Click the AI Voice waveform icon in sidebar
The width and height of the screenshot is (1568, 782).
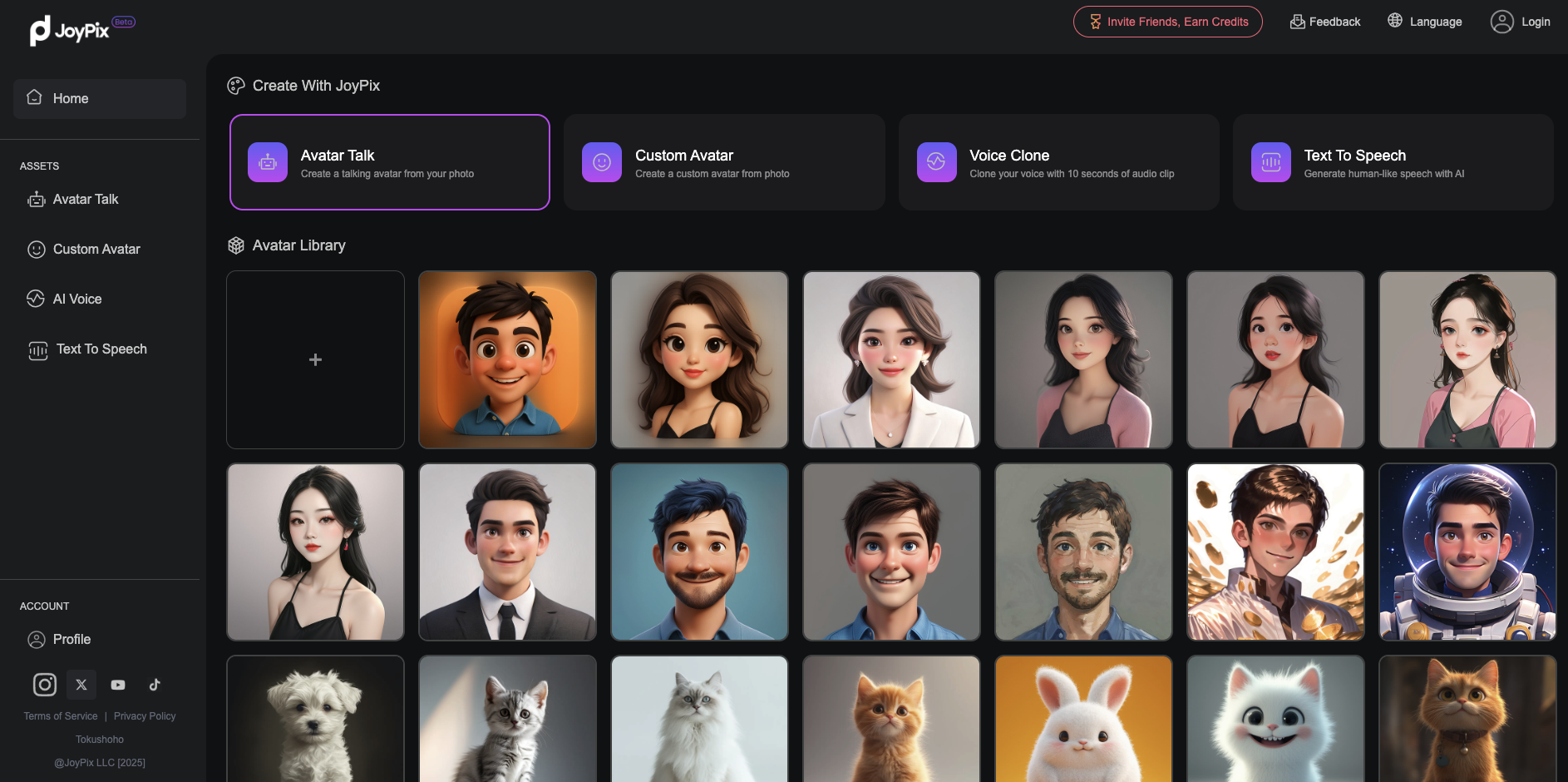pyautogui.click(x=36, y=299)
